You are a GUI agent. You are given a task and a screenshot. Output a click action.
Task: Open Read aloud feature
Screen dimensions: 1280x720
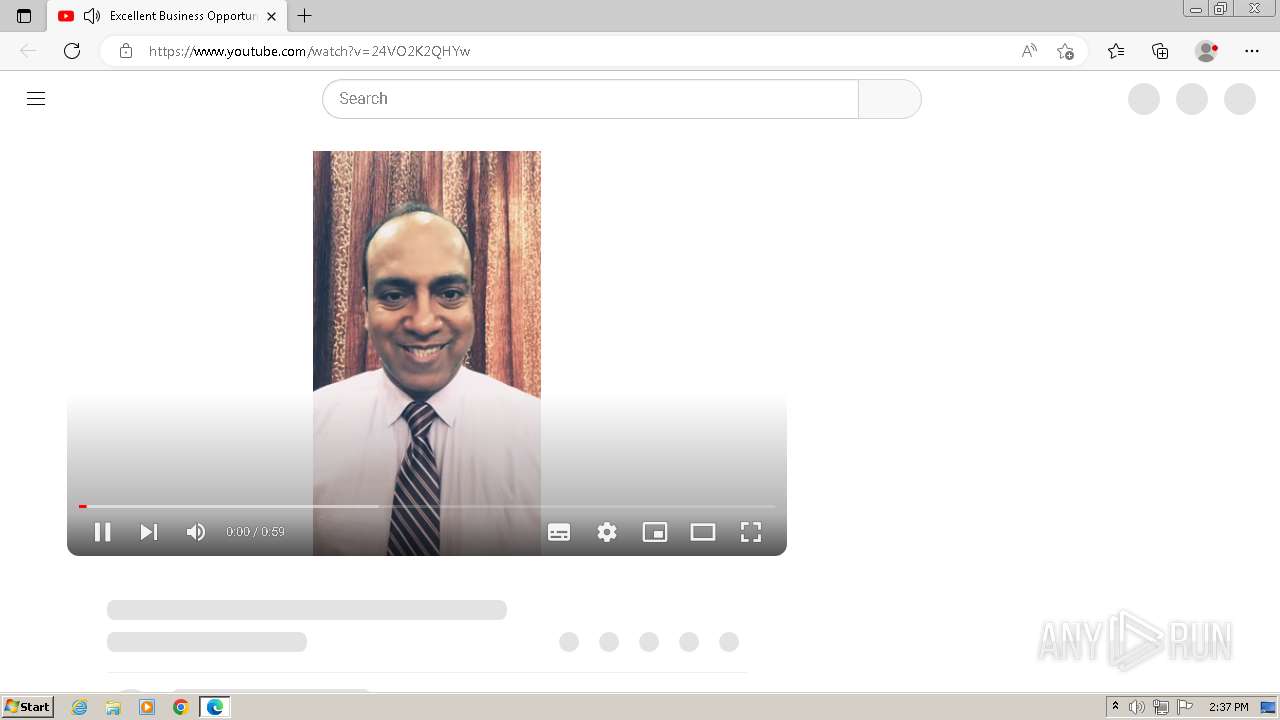point(1029,51)
